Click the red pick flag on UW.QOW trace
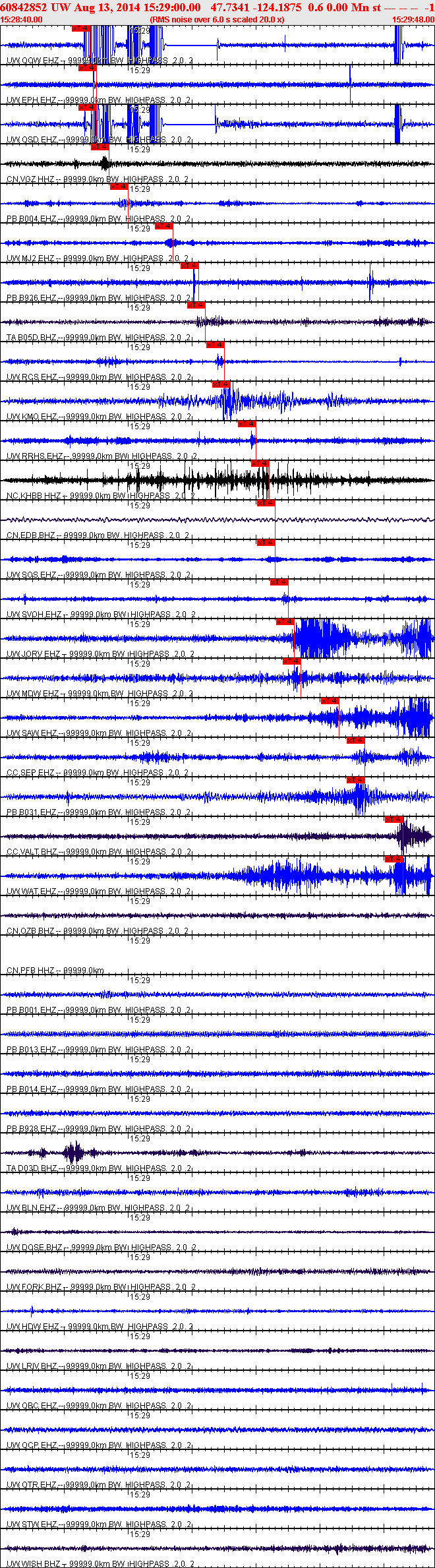The width and height of the screenshot is (435, 1568). pyautogui.click(x=80, y=28)
